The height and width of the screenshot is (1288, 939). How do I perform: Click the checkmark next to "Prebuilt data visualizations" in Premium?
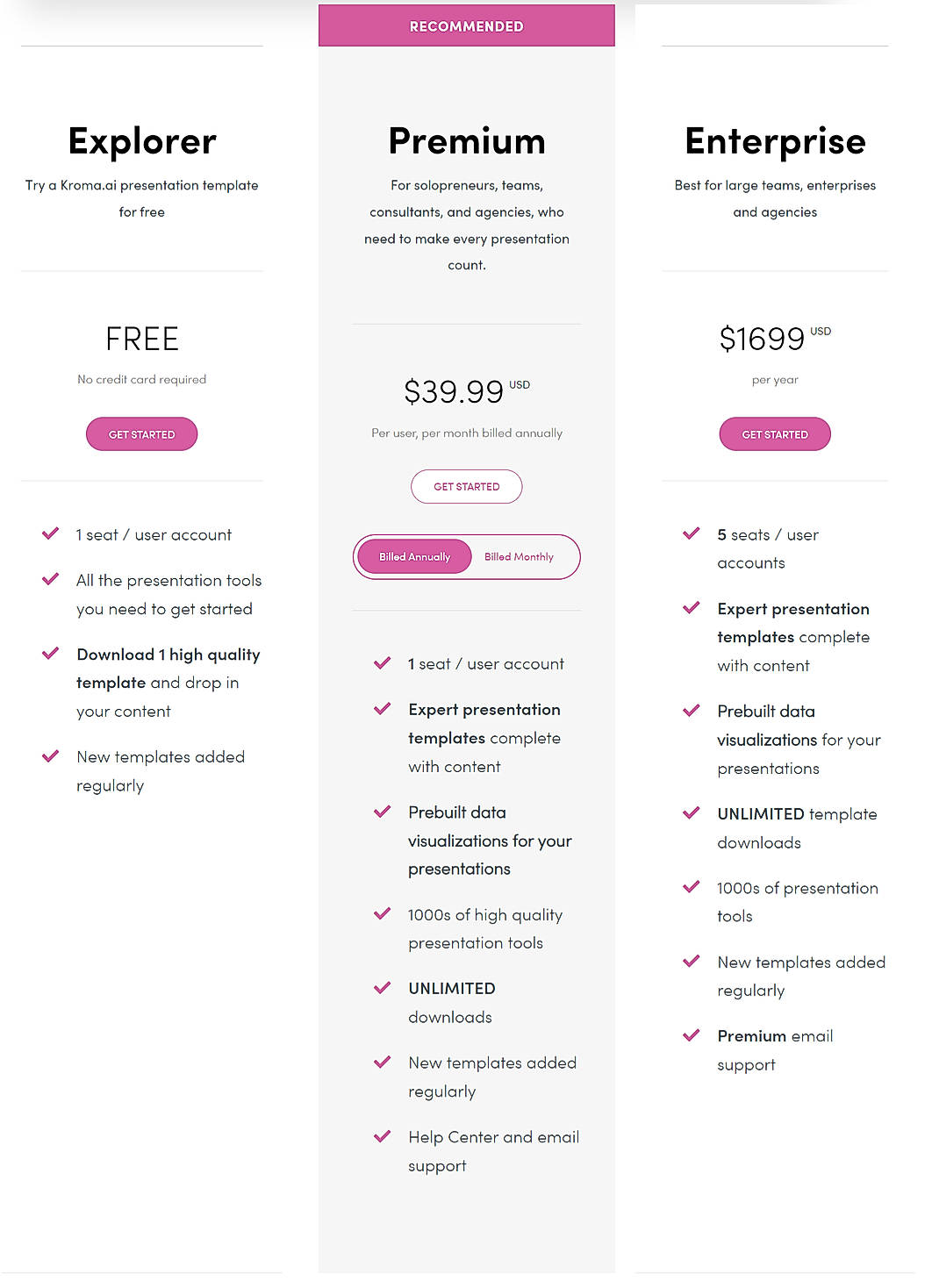[x=382, y=812]
